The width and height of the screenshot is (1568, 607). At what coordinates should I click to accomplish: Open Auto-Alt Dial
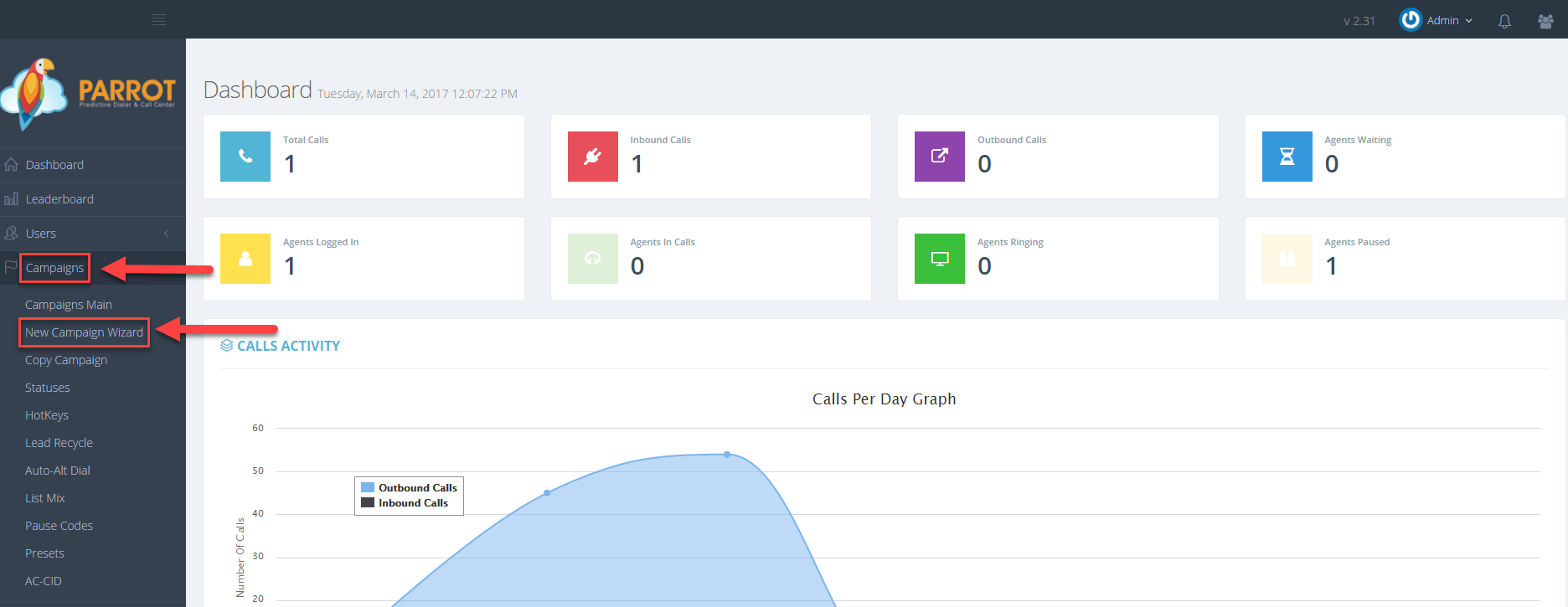[58, 471]
